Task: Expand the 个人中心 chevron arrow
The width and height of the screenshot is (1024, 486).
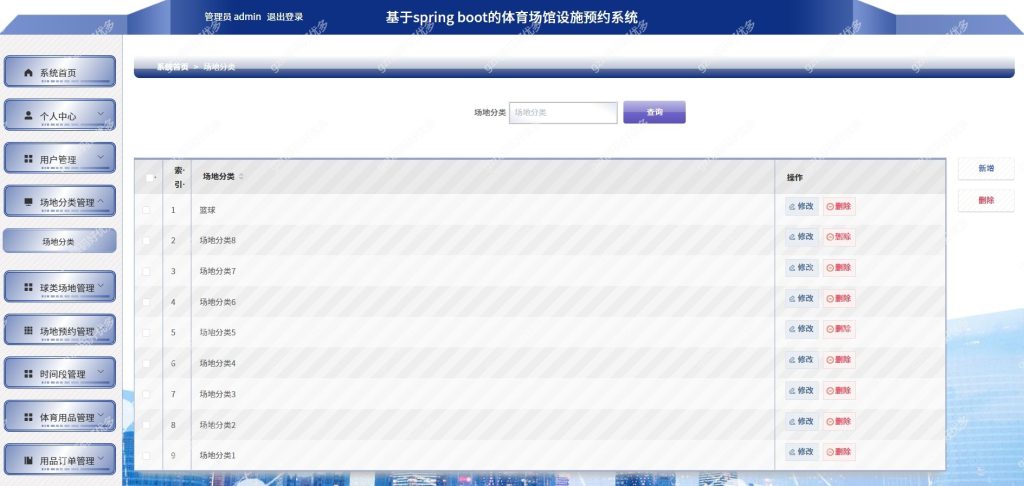Action: point(101,114)
